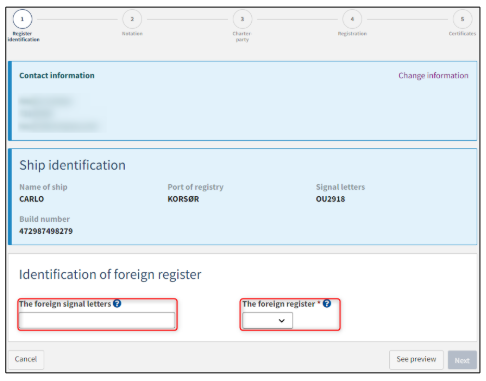Go to step 3 Charter party circle

click(x=242, y=19)
